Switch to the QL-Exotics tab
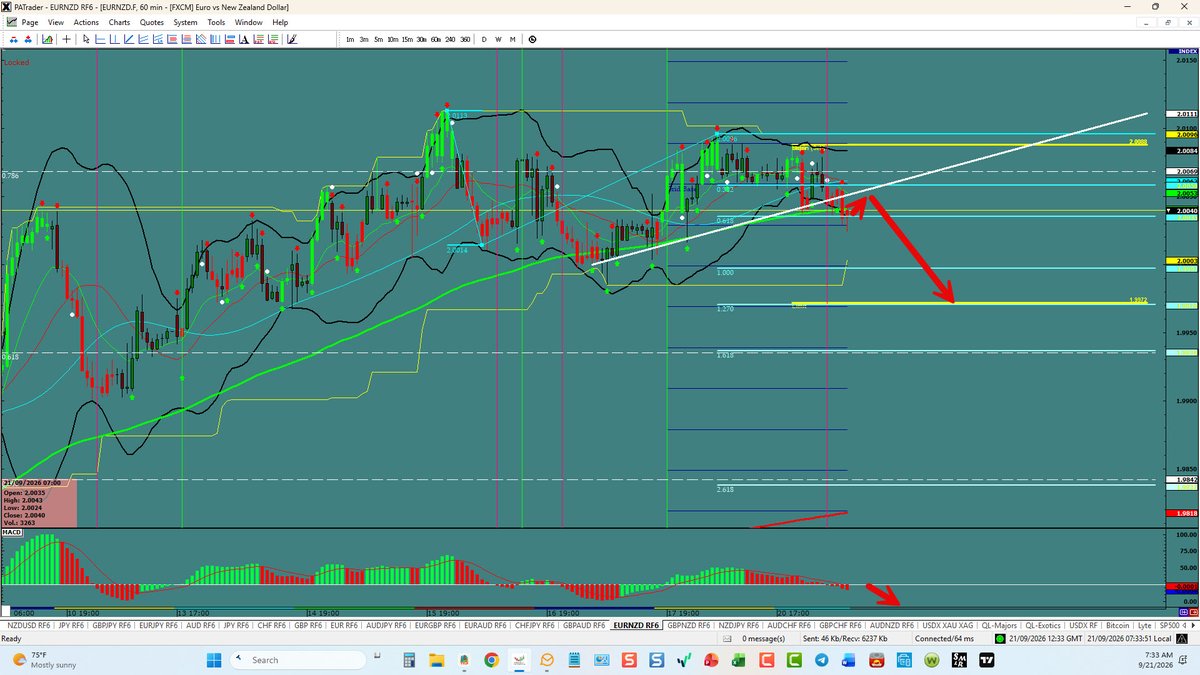1200x675 pixels. click(1041, 625)
